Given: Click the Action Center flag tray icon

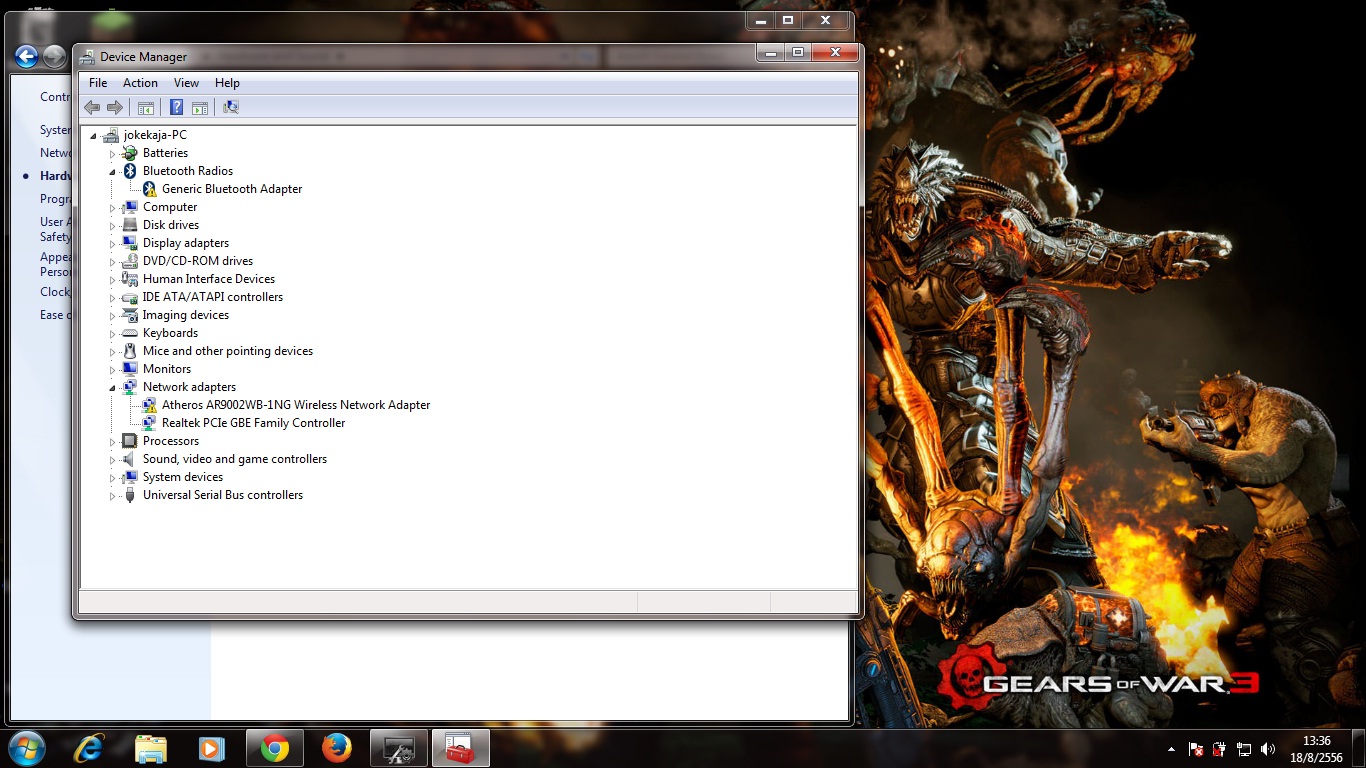Looking at the screenshot, I should (1196, 749).
